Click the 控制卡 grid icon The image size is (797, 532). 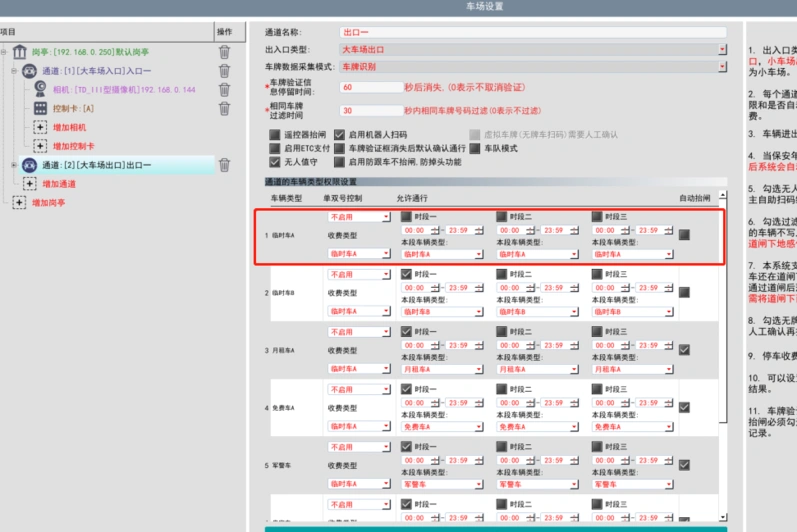click(40, 108)
